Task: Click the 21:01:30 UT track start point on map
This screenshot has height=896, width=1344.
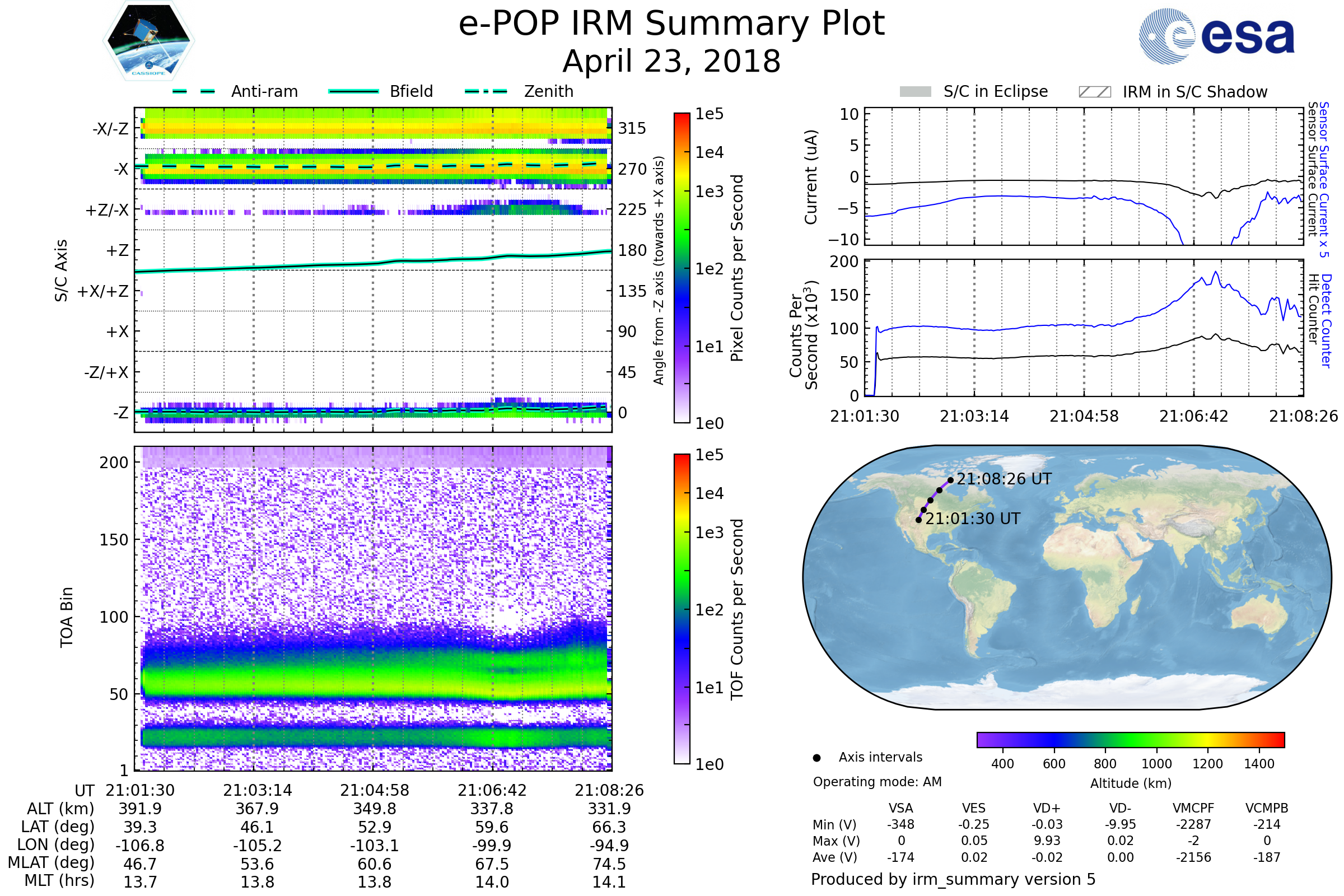Action: 918,520
